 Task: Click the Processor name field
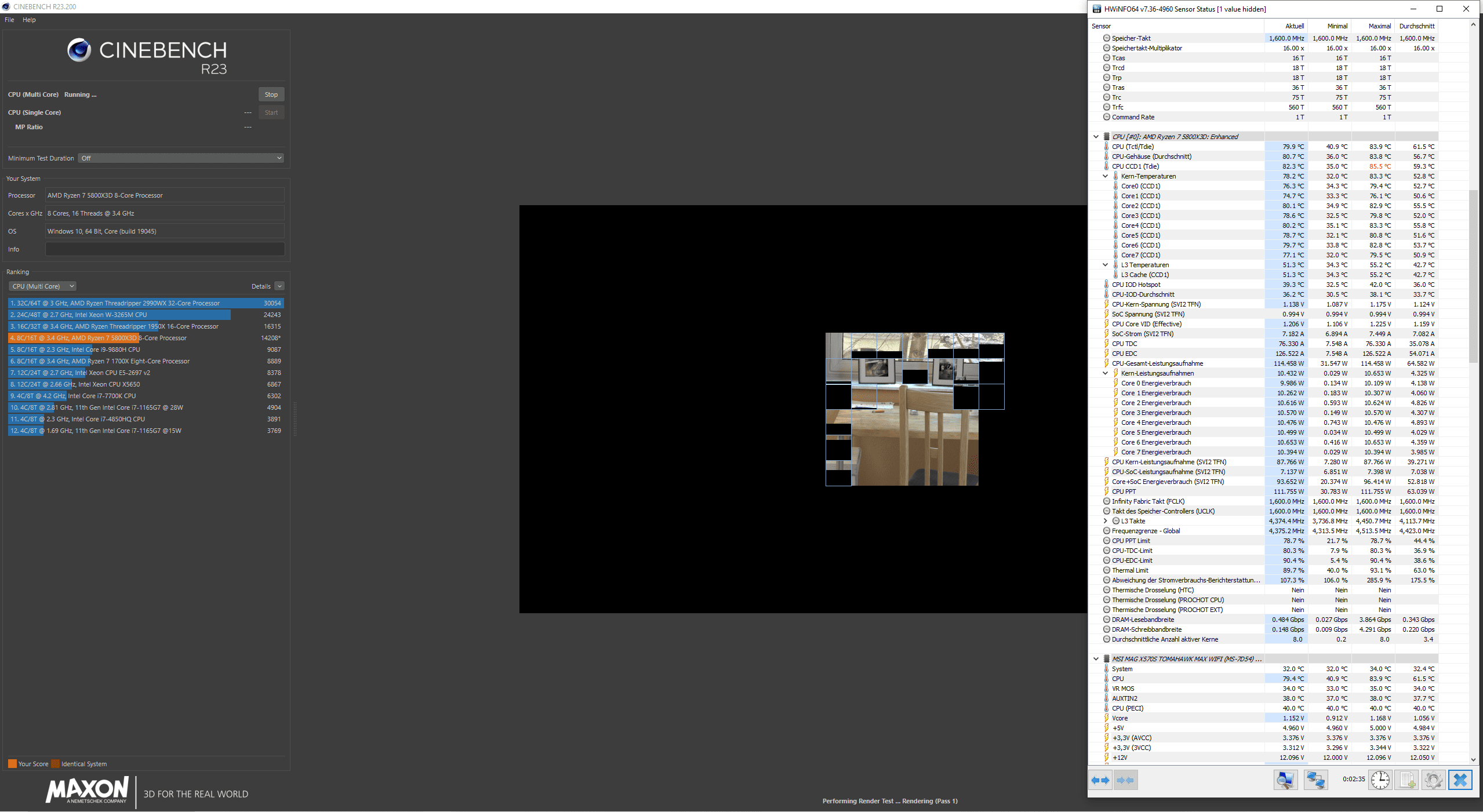165,195
